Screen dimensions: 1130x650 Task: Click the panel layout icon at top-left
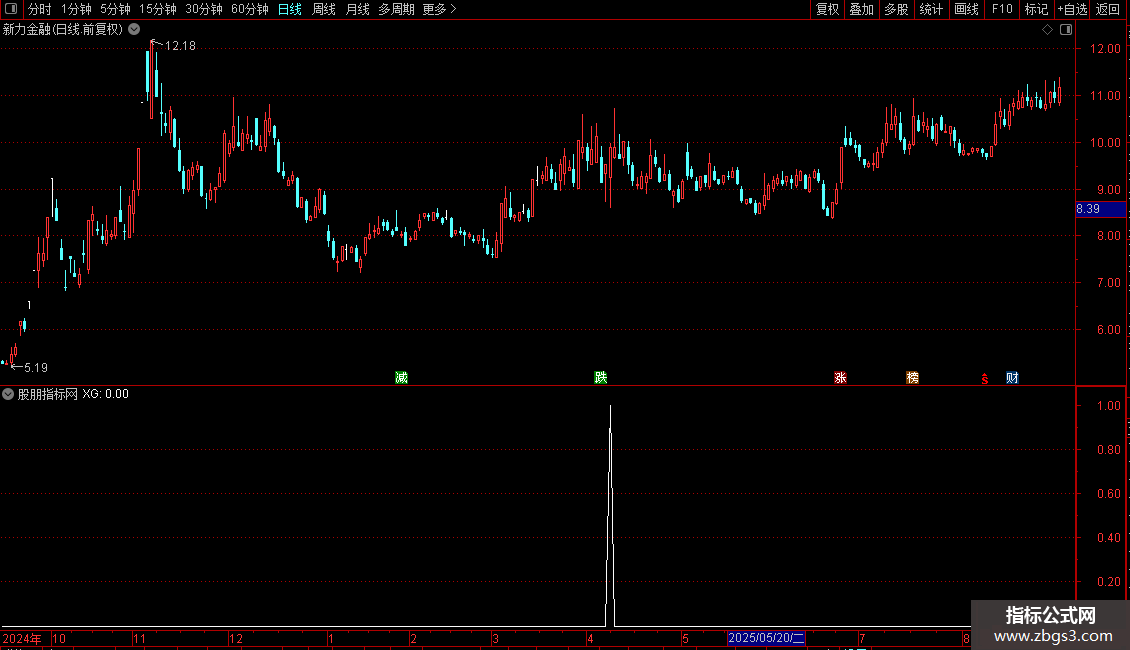click(x=11, y=9)
